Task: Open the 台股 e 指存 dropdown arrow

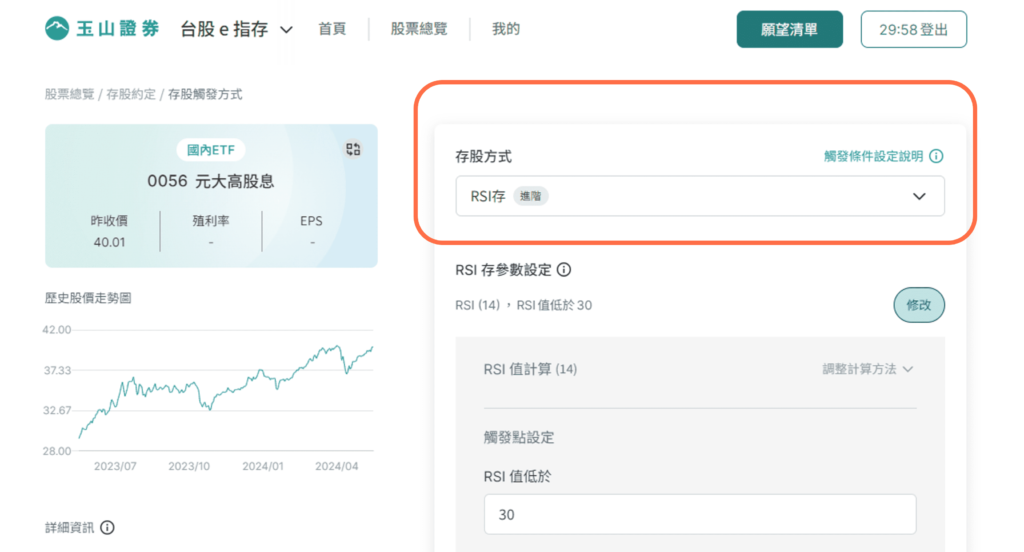Action: 286,30
